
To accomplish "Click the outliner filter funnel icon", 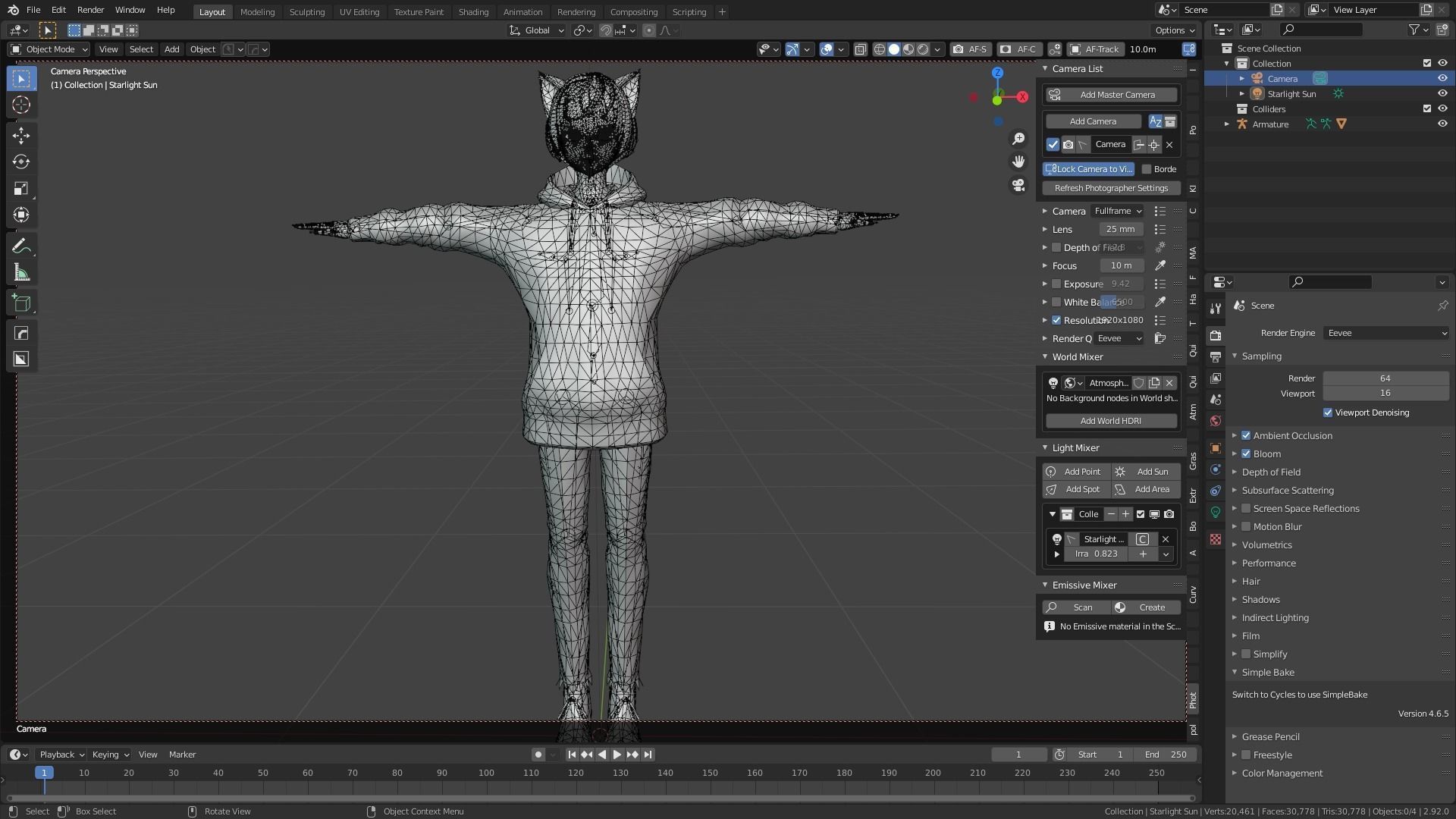I will pos(1414,30).
